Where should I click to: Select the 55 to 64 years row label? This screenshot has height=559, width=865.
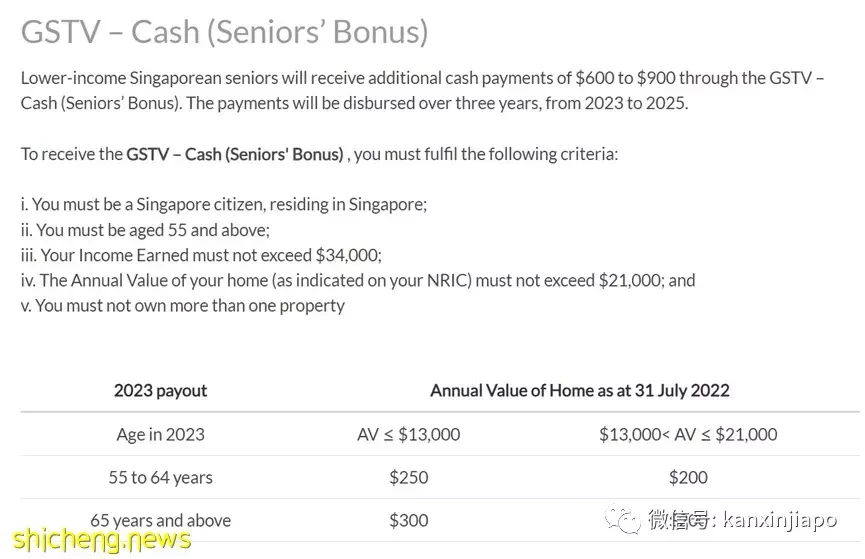tap(161, 477)
